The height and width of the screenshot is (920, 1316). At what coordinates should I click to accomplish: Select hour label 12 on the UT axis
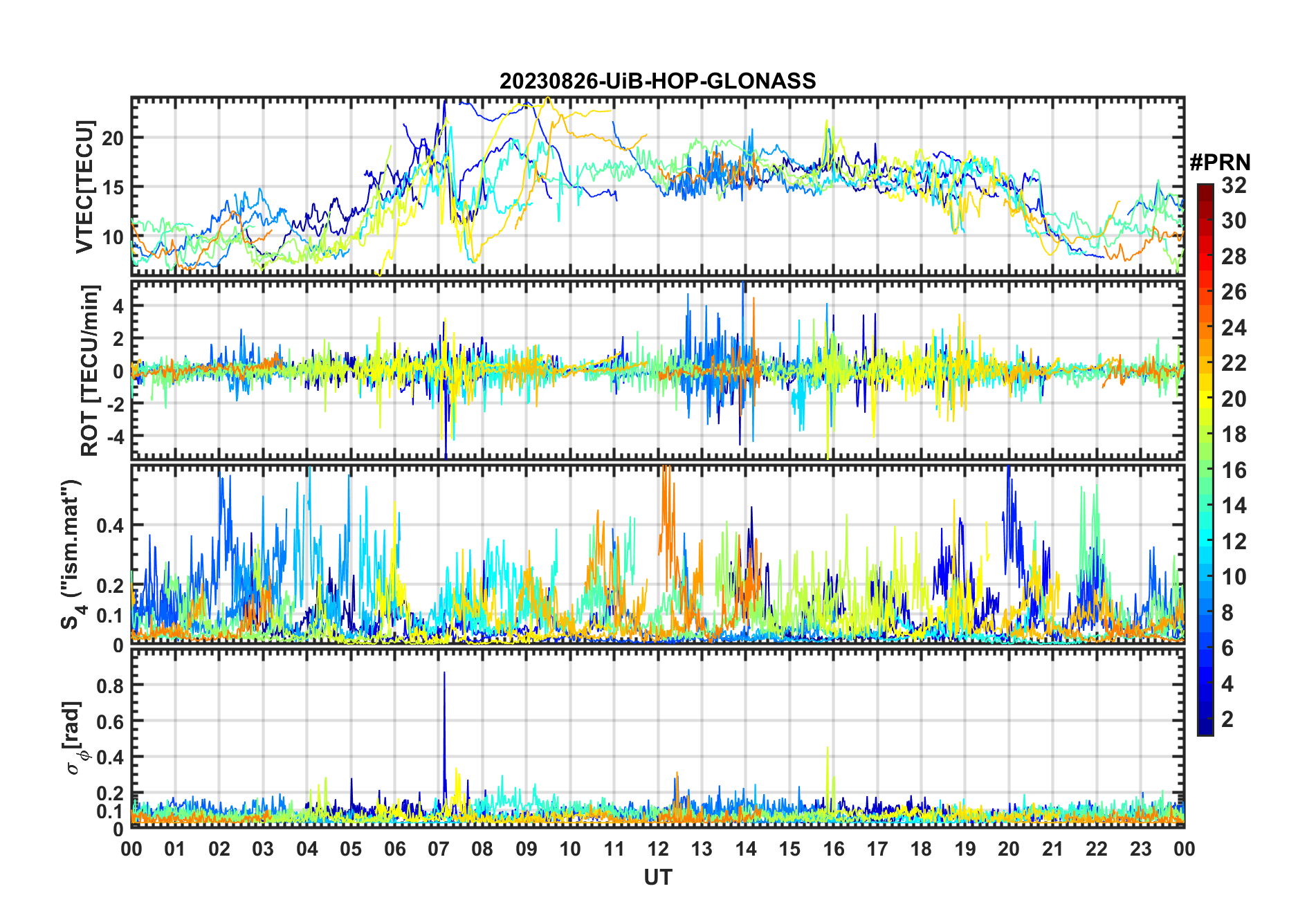click(658, 849)
